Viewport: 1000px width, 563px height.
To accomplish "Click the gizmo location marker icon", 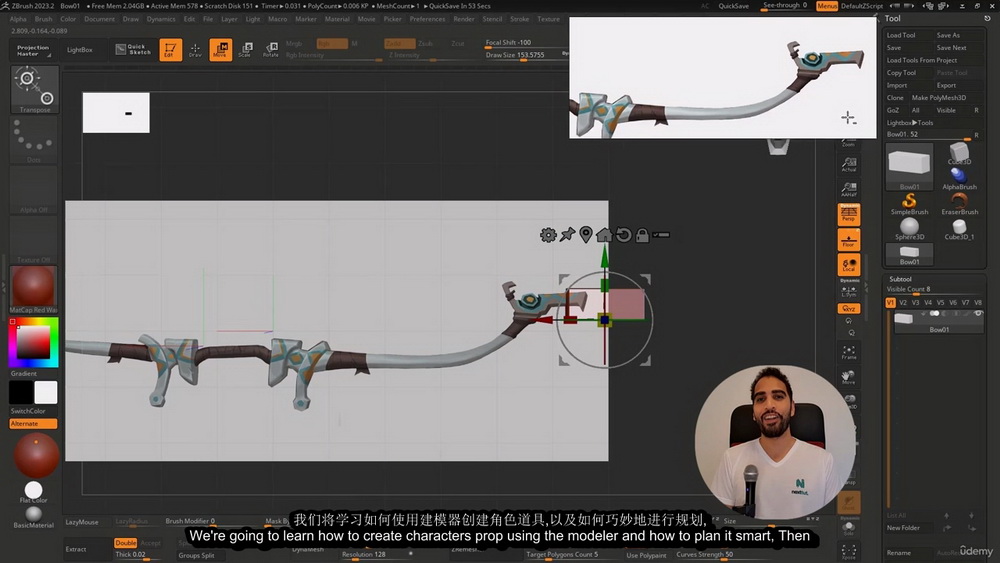I will click(585, 235).
